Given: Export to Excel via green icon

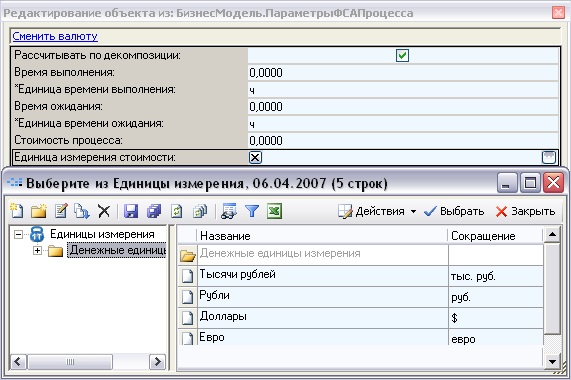Looking at the screenshot, I should pyautogui.click(x=275, y=211).
